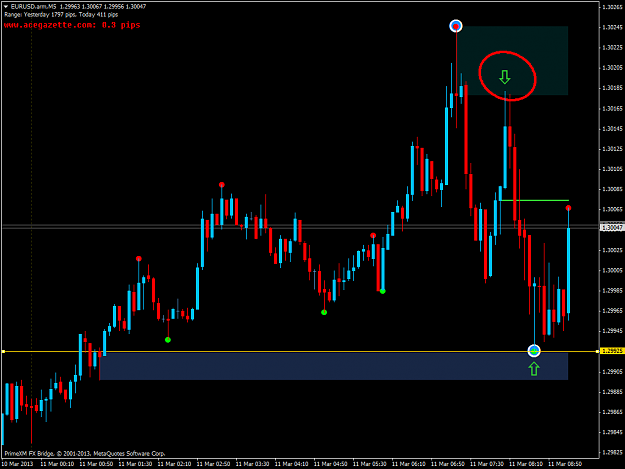This screenshot has width=625, height=469.
Task: Click the 11 Mar 04:10 time label
Action: [292, 464]
